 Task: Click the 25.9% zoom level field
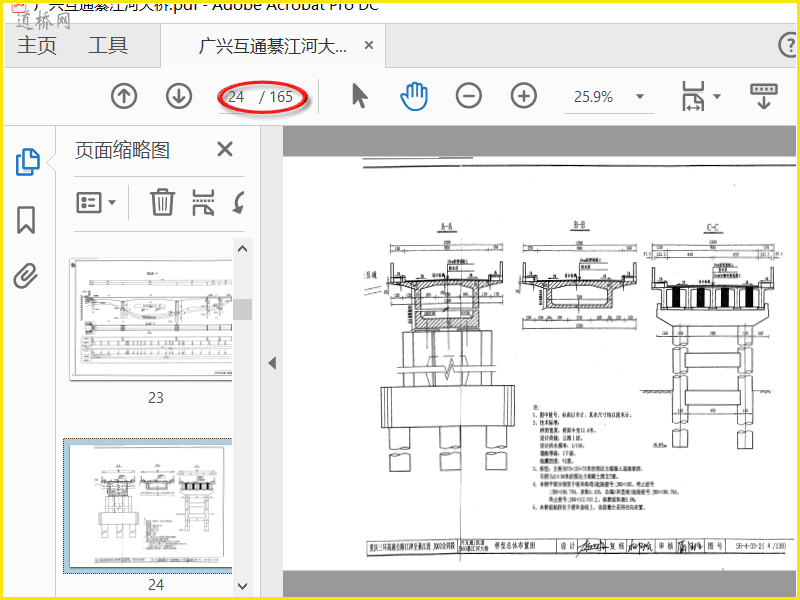594,97
